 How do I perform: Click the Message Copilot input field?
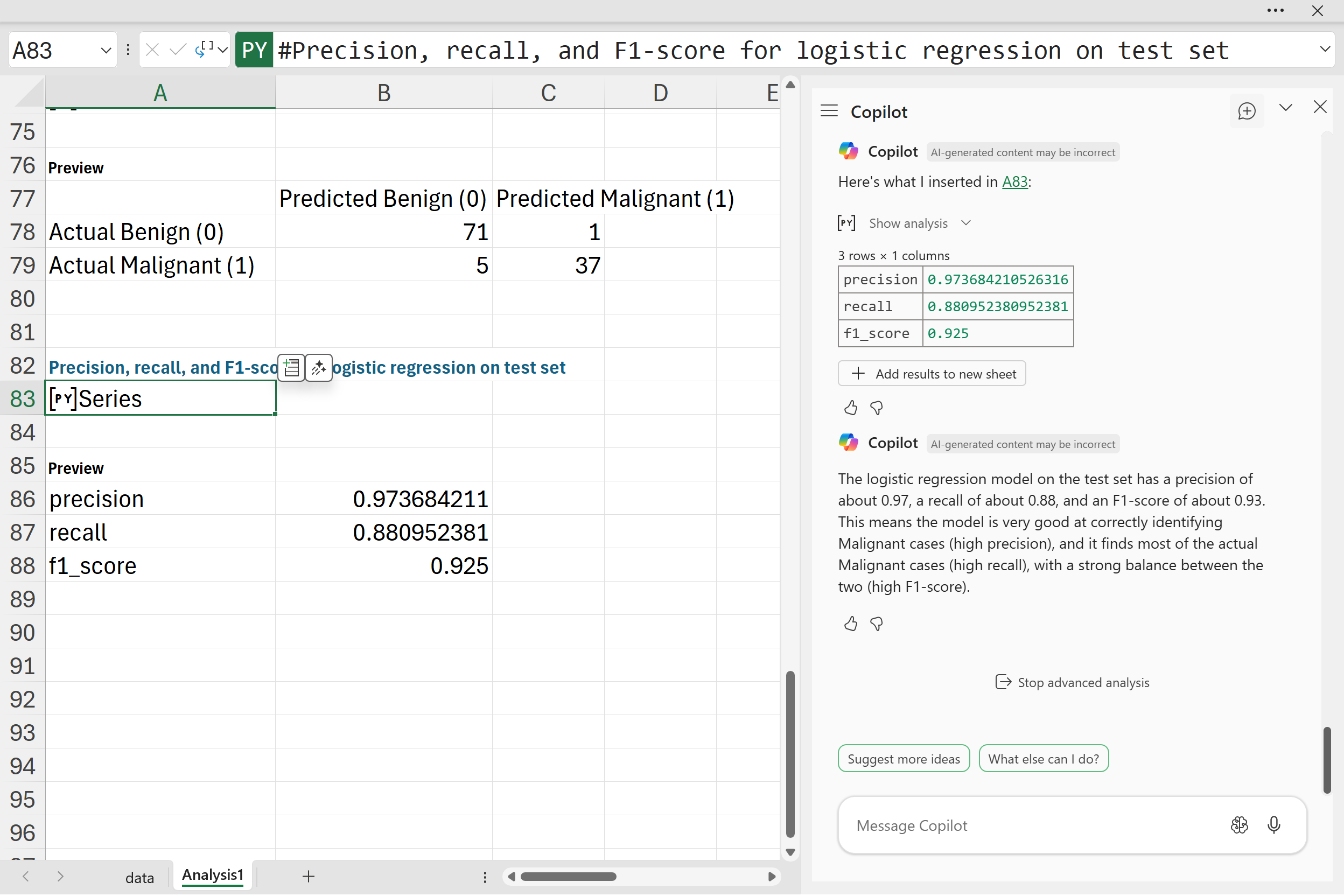pos(1028,825)
